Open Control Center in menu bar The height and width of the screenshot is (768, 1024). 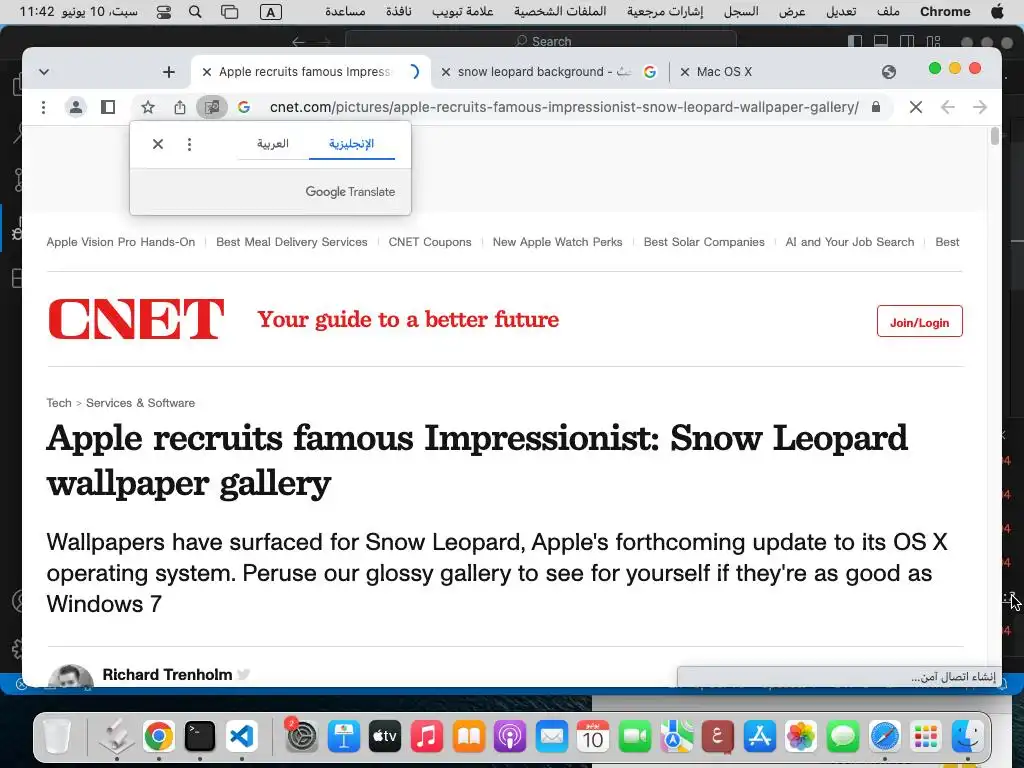[164, 12]
